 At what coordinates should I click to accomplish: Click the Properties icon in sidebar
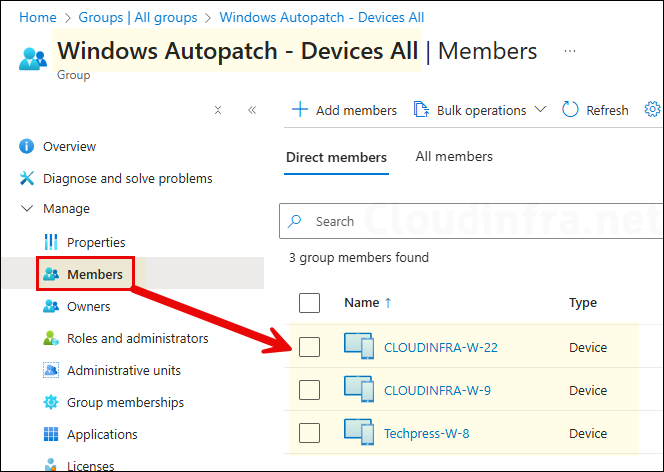click(51, 243)
